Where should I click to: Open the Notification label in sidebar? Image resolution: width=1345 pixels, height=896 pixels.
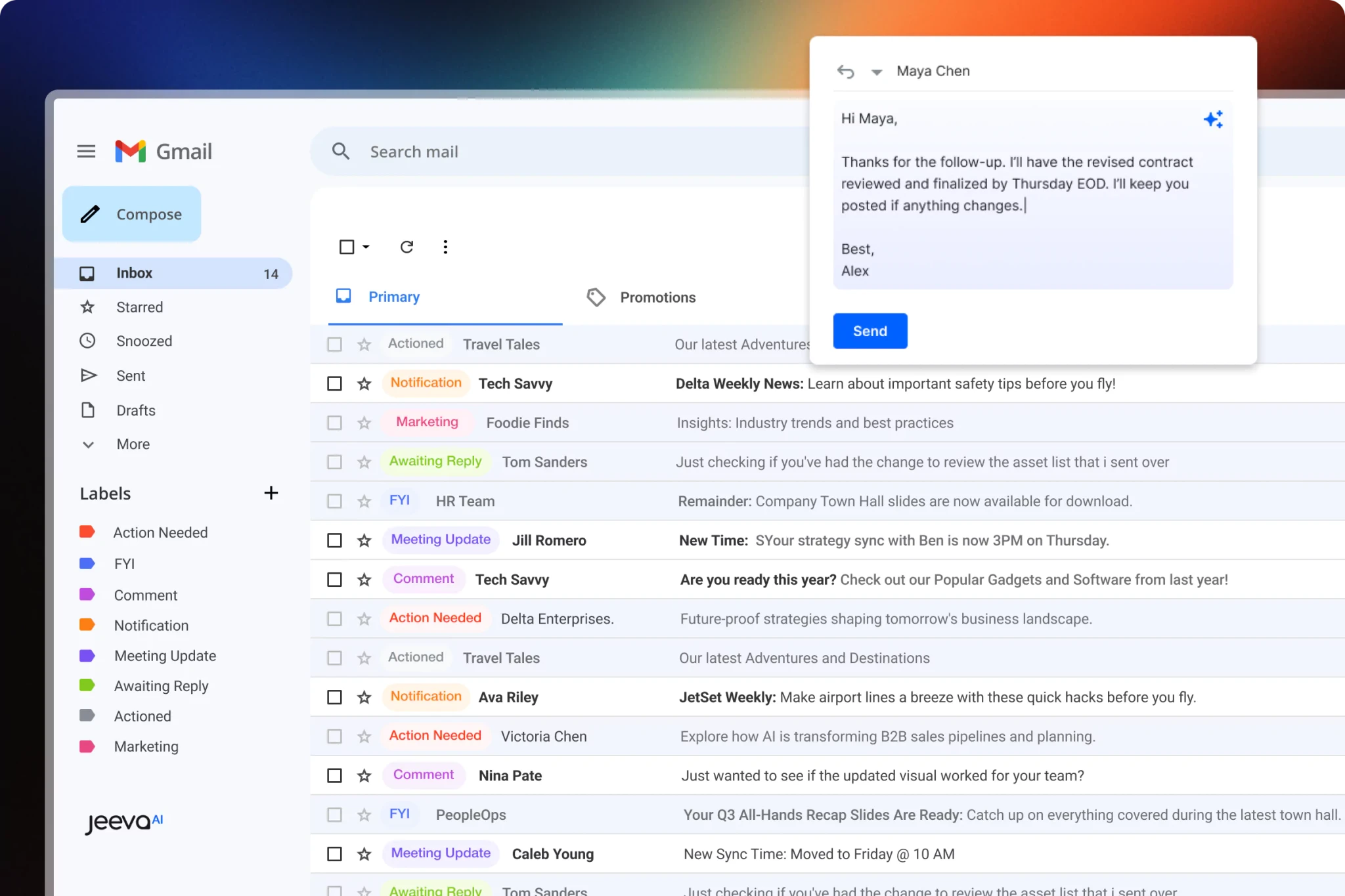coord(151,626)
